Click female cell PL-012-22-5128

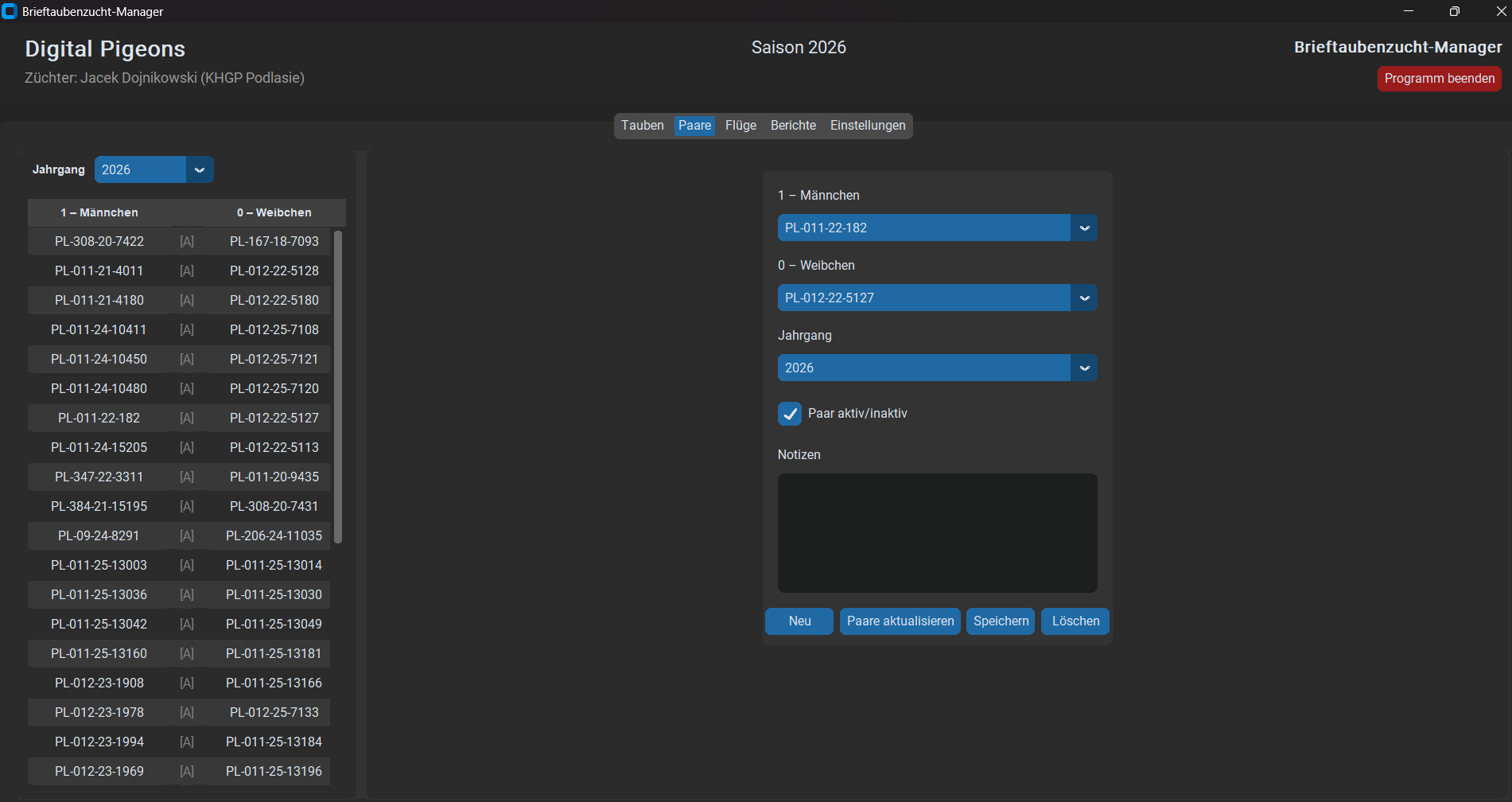(274, 271)
